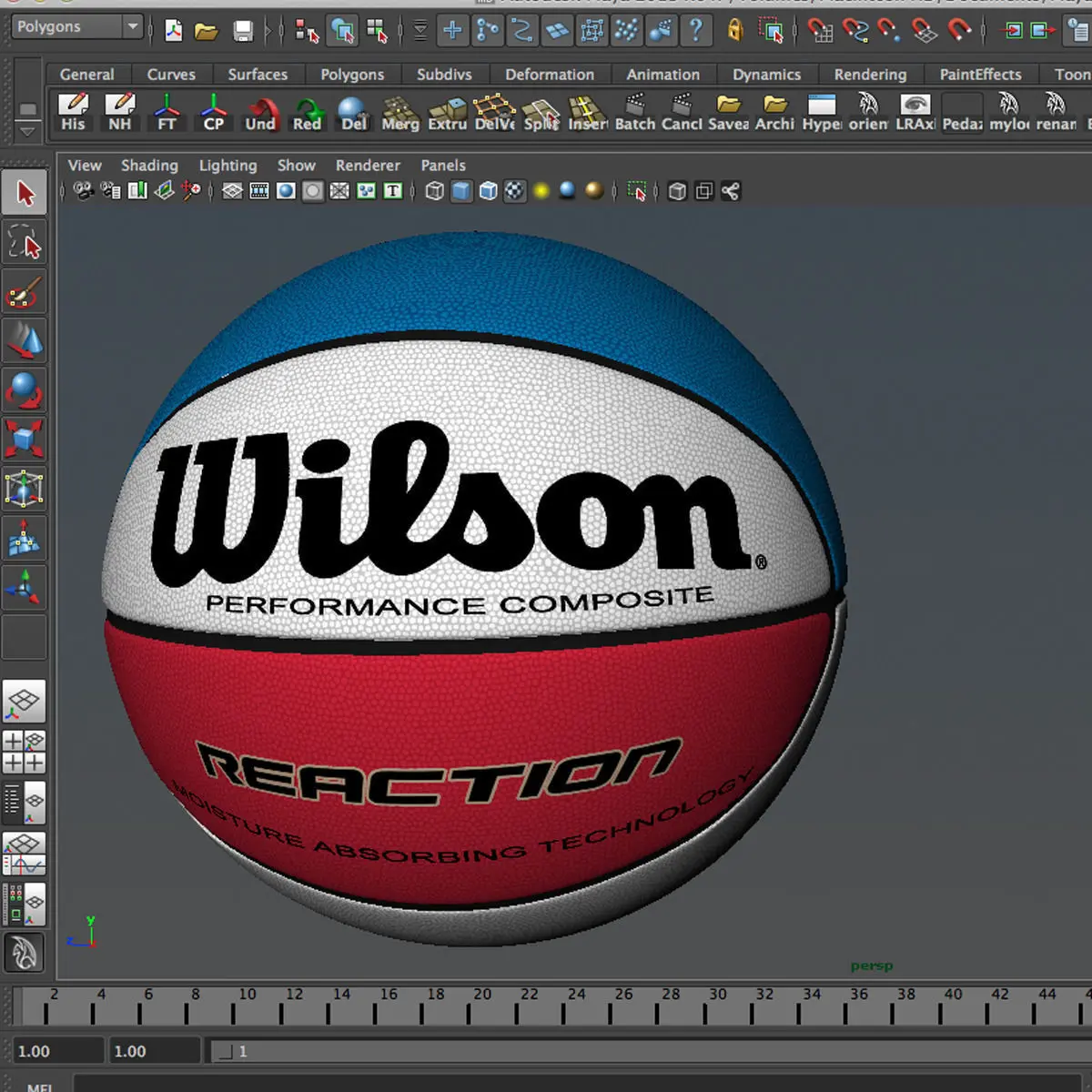
Task: Select the arrow Select tool
Action: coord(25,193)
